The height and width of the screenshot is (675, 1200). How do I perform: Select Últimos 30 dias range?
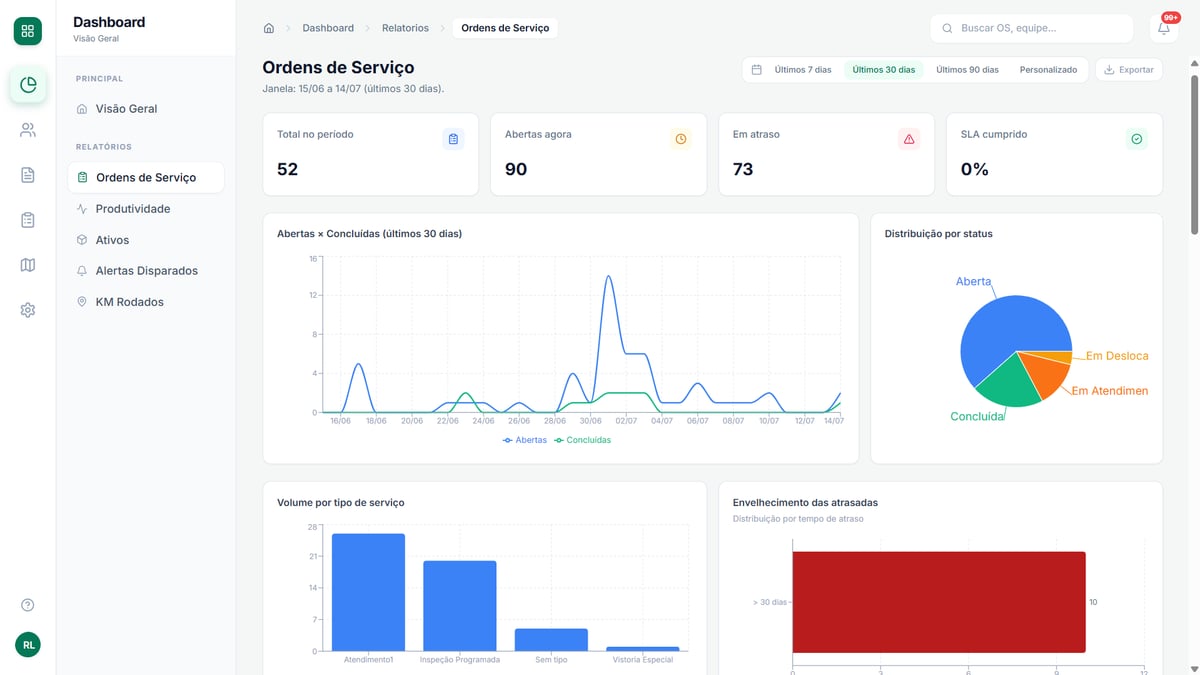883,70
